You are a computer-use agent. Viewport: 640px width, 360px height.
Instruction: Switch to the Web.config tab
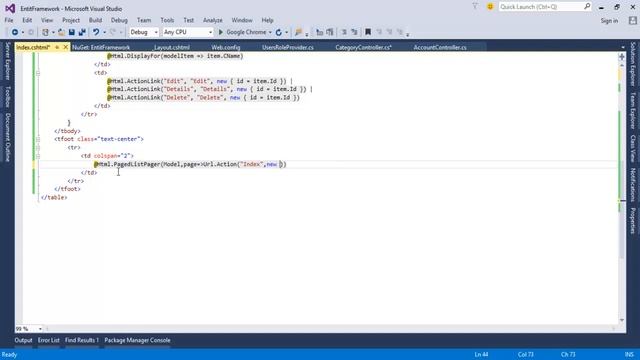point(226,47)
